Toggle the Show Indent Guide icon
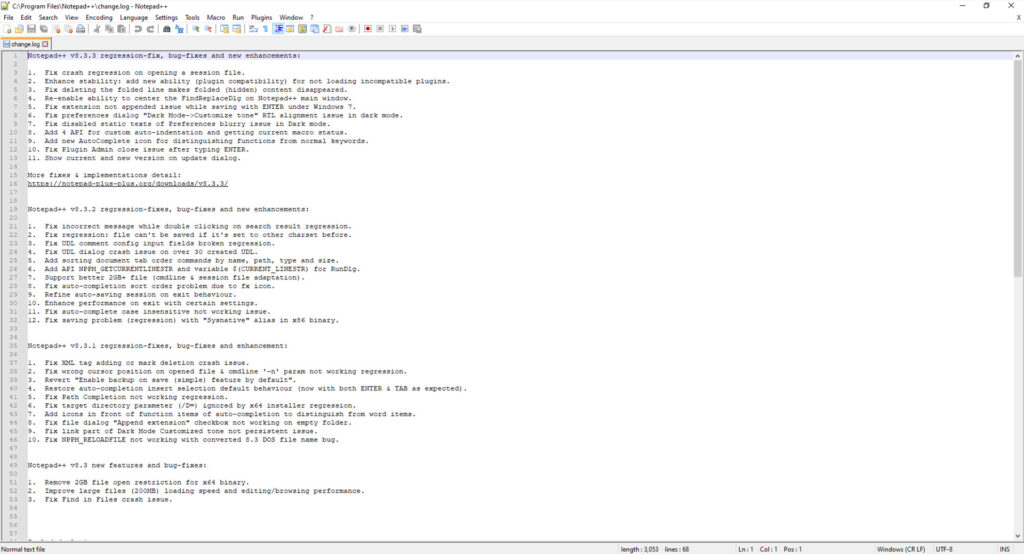 click(x=278, y=29)
